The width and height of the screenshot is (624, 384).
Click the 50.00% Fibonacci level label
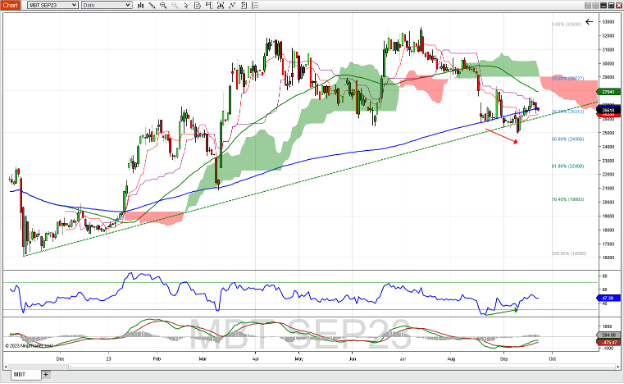click(568, 139)
